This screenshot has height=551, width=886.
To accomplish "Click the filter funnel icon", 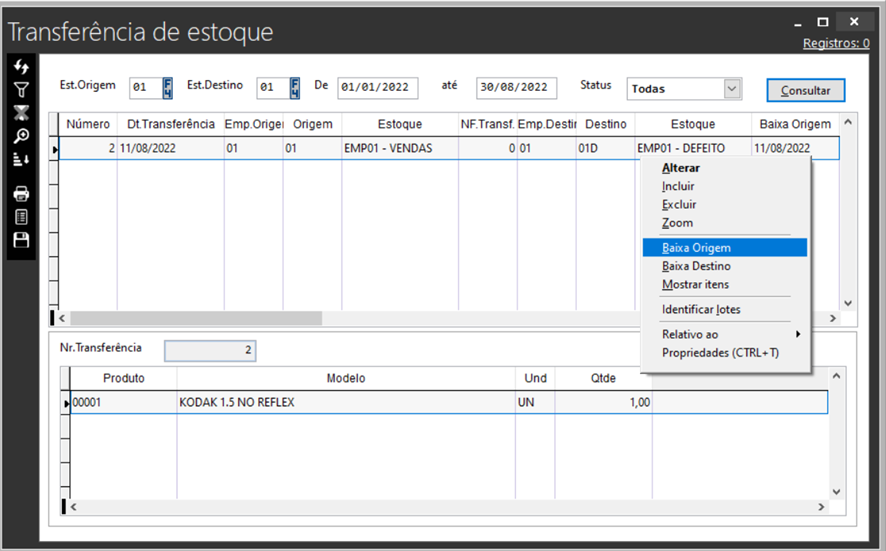I will tap(21, 90).
